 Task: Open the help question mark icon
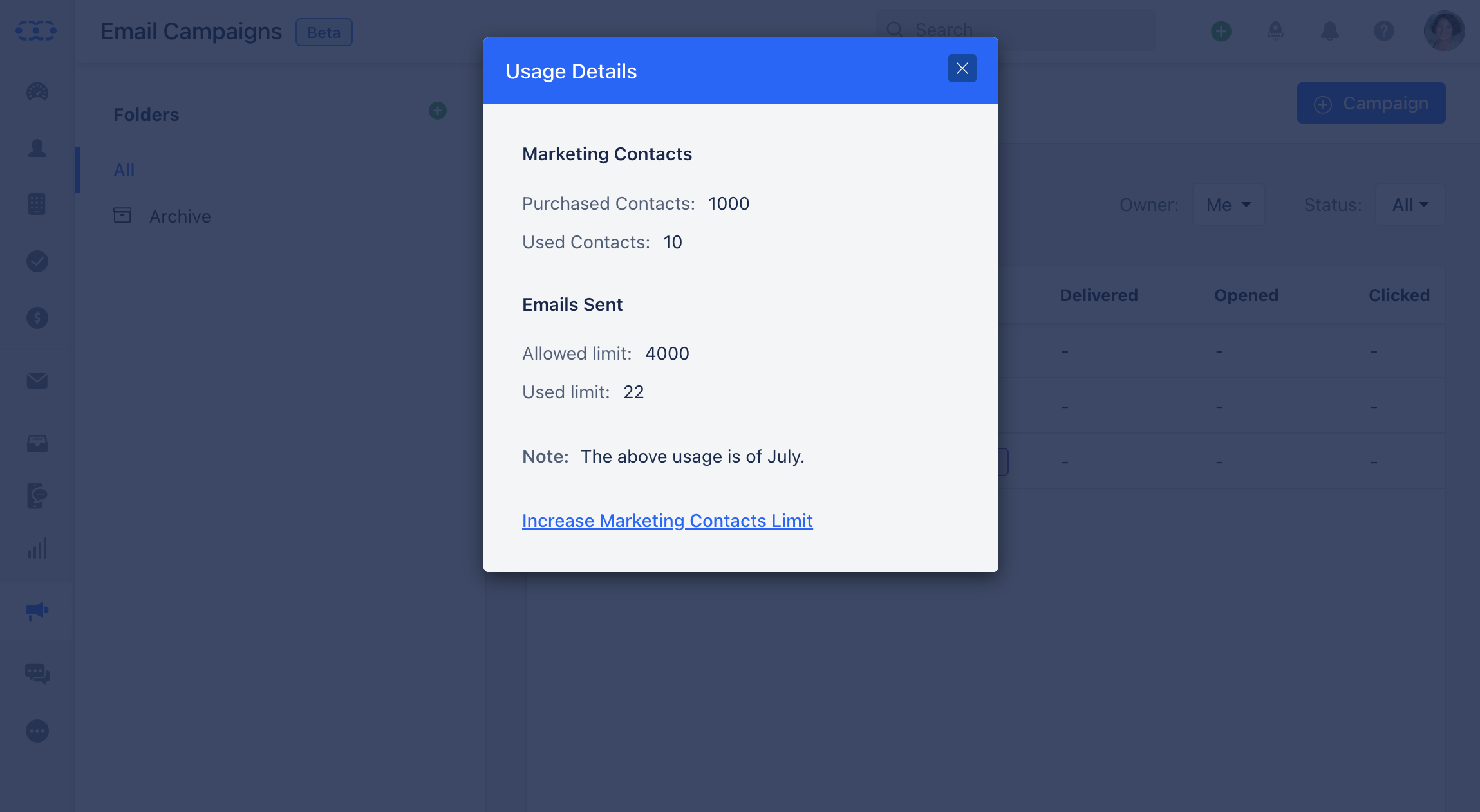tap(1384, 31)
